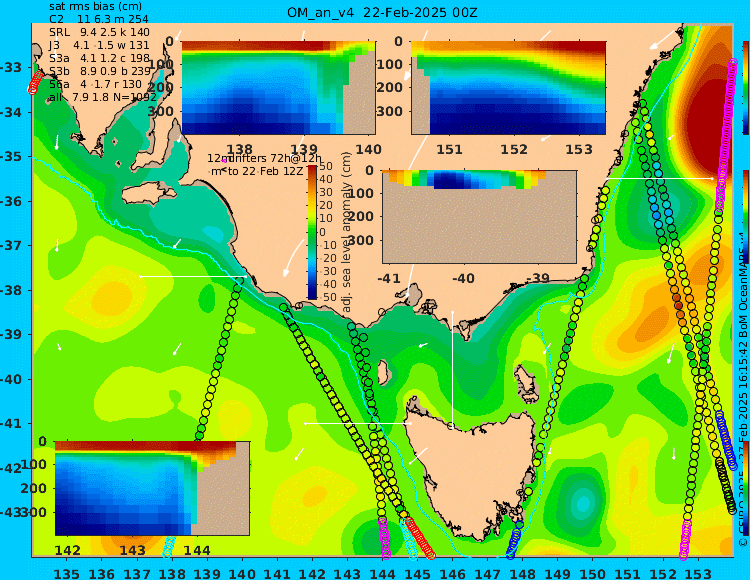This screenshot has width=750, height=580.
Task: Click latitude tick label -38
Action: pyautogui.click(x=11, y=290)
